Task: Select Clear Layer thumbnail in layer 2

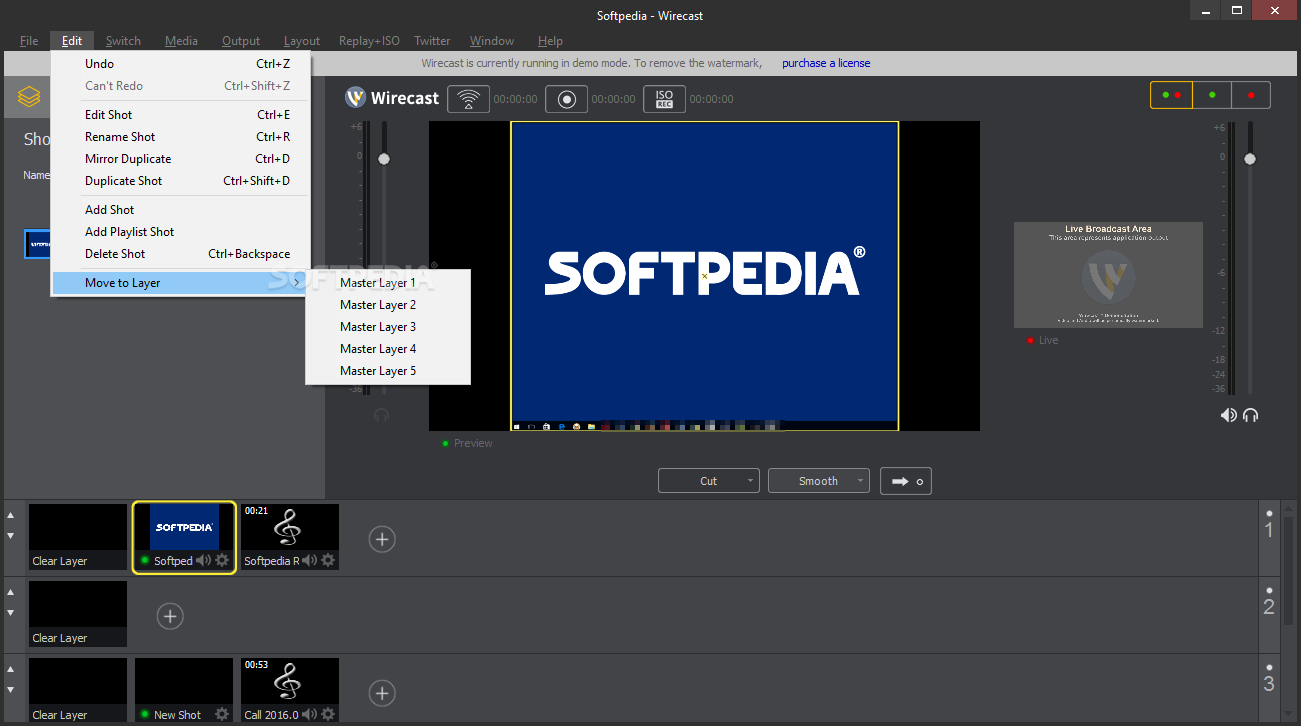Action: pos(78,614)
